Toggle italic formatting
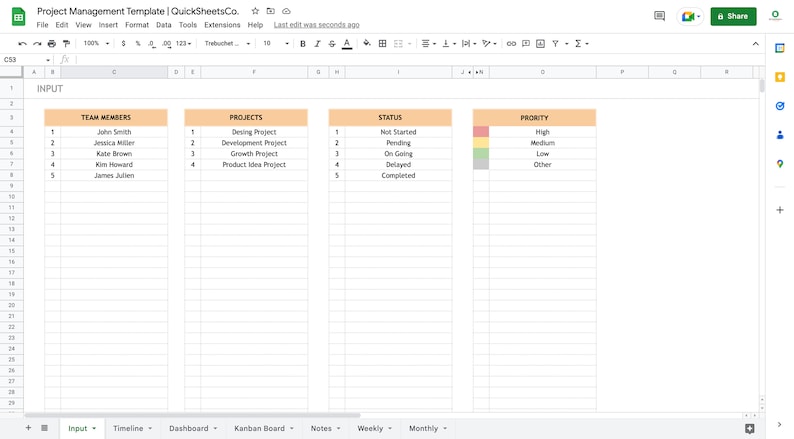Screen dimensions: 794x439 pos(317,44)
